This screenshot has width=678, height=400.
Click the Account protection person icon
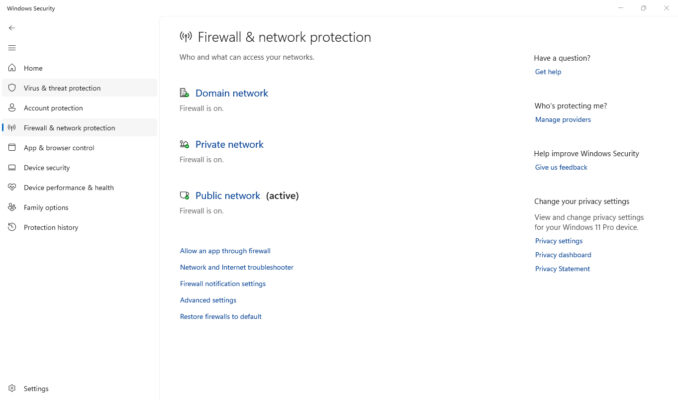[12, 108]
